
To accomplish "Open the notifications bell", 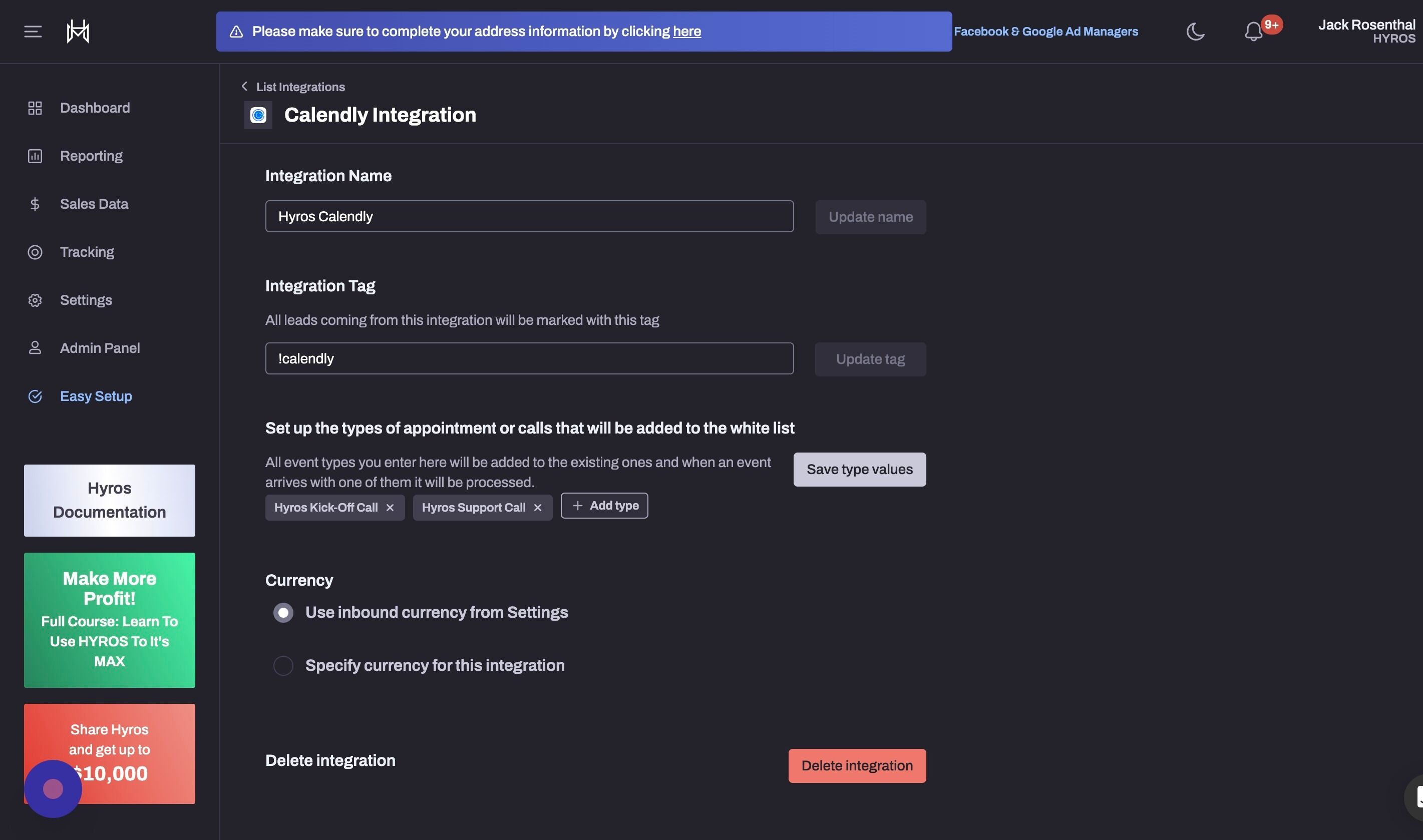I will (1253, 32).
